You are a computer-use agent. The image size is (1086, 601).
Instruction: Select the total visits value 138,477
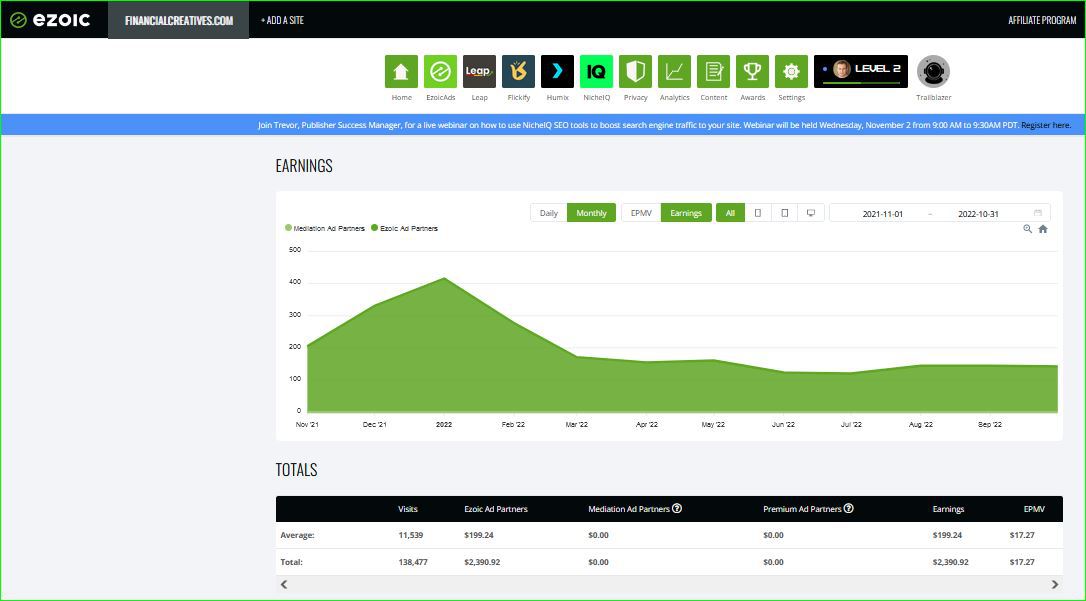413,562
